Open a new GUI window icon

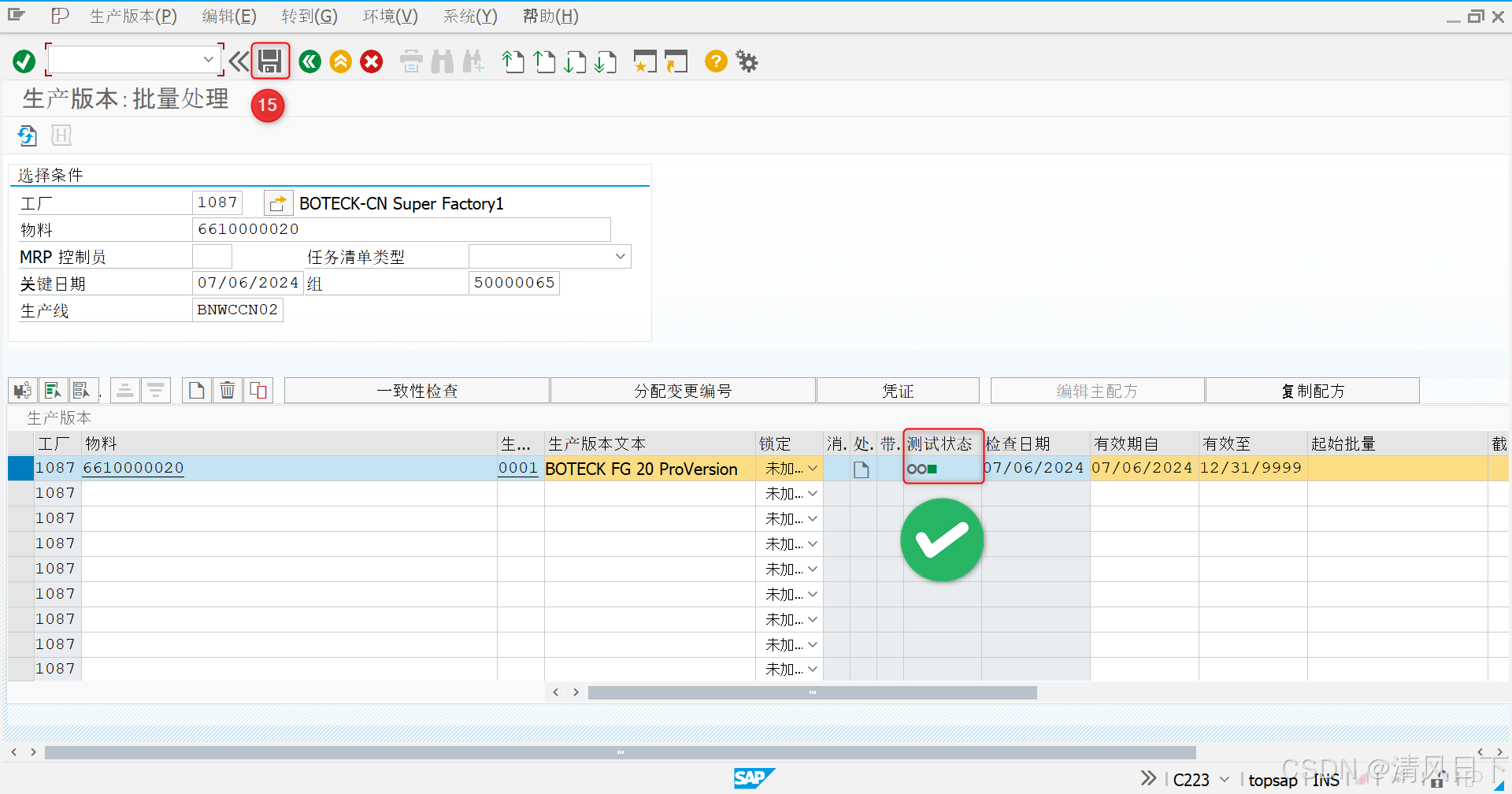(x=645, y=61)
